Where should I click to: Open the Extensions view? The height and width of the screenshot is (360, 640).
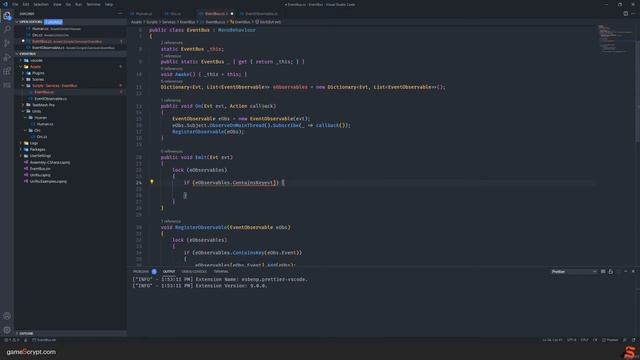pos(7,71)
